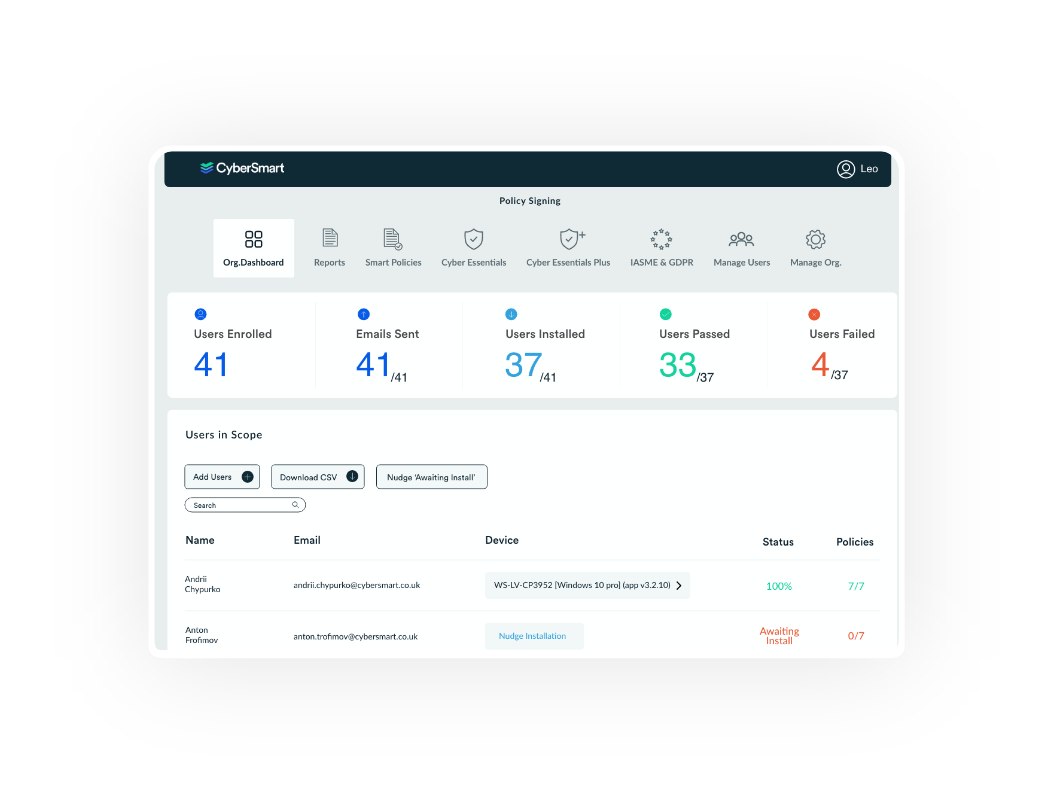Screen dimensions: 1054x810
Task: Click Nudge 'Awaiting Install' button
Action: [431, 476]
